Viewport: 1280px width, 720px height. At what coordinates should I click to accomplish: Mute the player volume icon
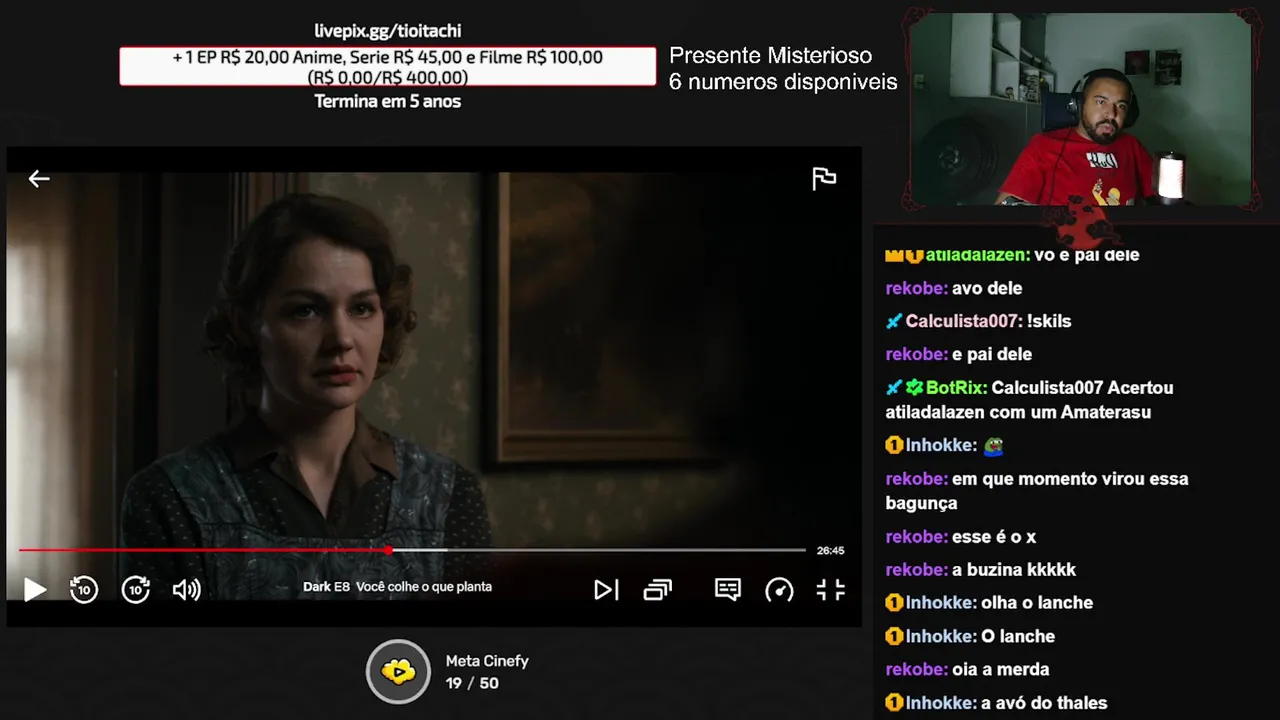187,590
